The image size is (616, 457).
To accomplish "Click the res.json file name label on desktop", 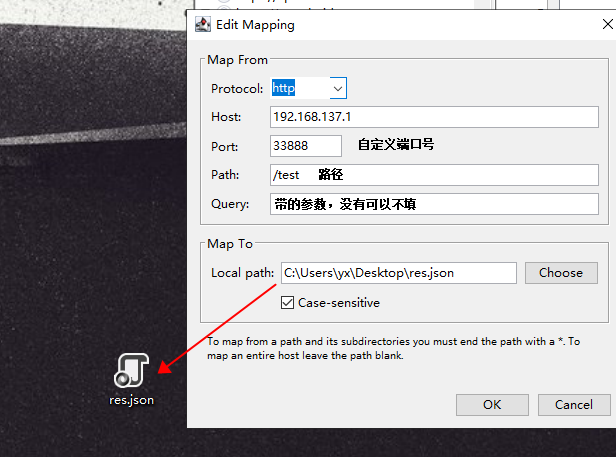I will point(131,400).
